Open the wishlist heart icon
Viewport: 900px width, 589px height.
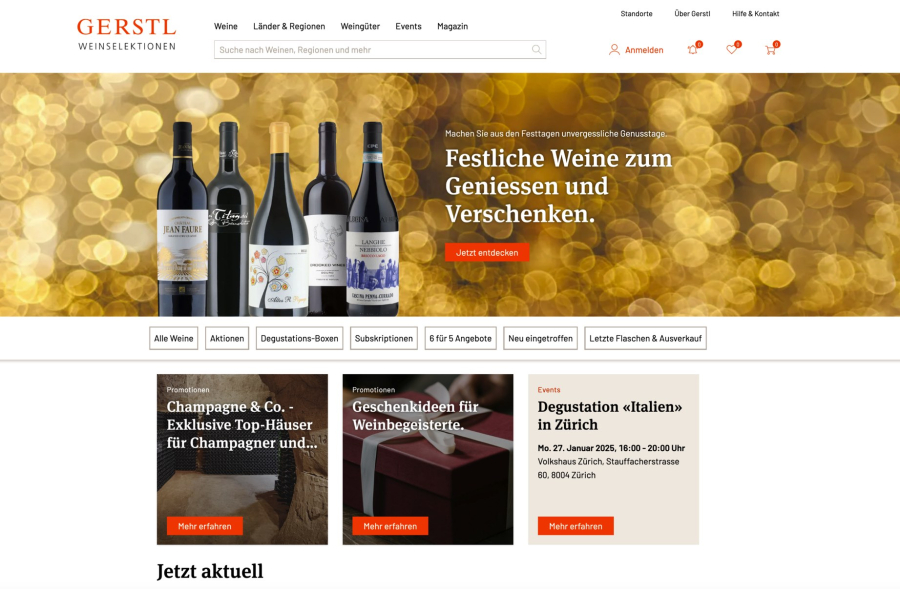pos(732,49)
